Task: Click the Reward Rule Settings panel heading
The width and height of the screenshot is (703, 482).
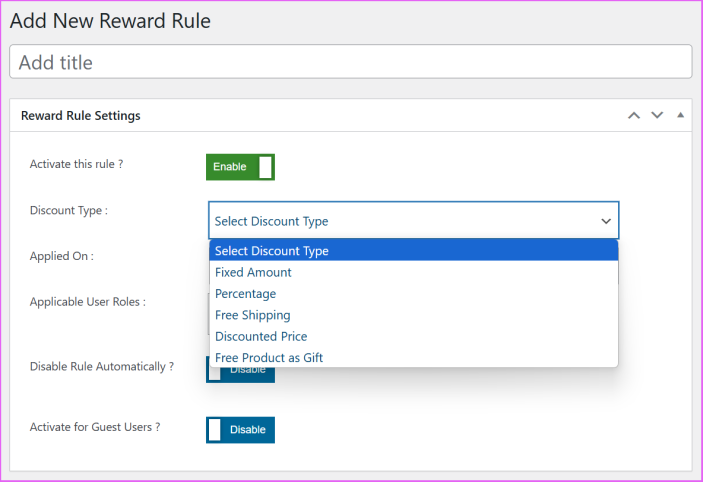Action: tap(81, 116)
